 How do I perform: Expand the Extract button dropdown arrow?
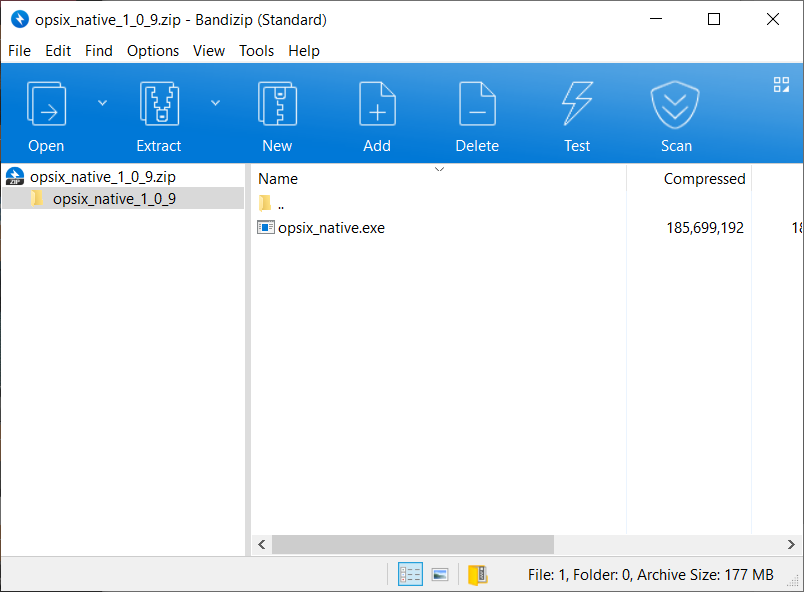click(215, 103)
